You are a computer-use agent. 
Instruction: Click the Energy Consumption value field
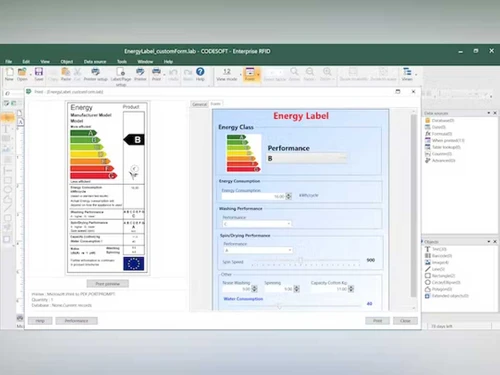pos(254,196)
